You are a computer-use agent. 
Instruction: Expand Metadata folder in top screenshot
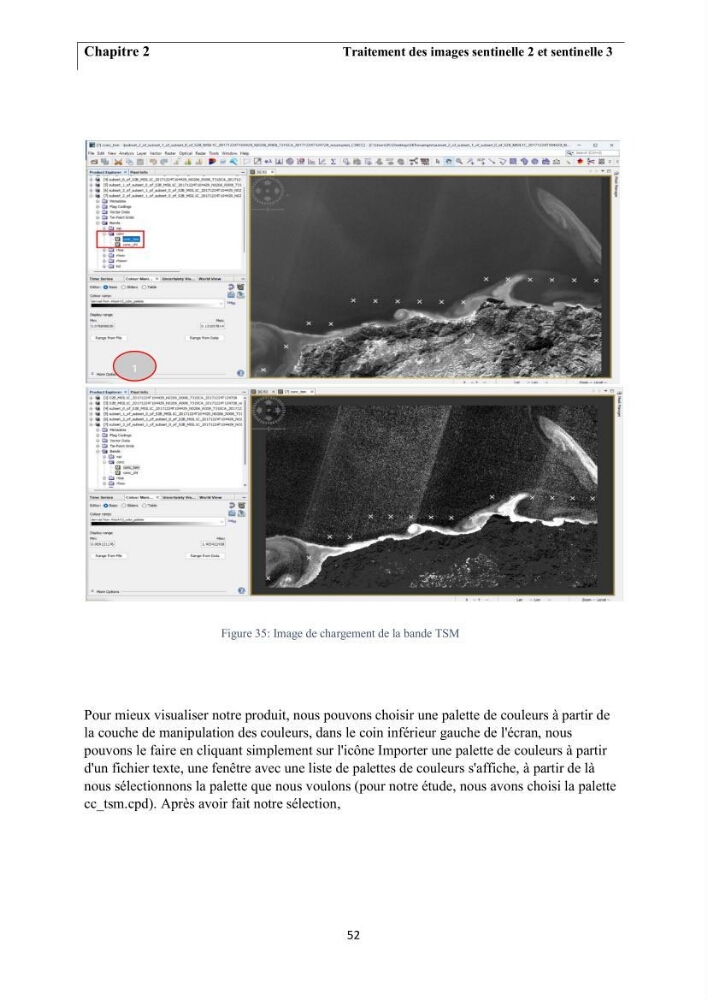(x=98, y=201)
